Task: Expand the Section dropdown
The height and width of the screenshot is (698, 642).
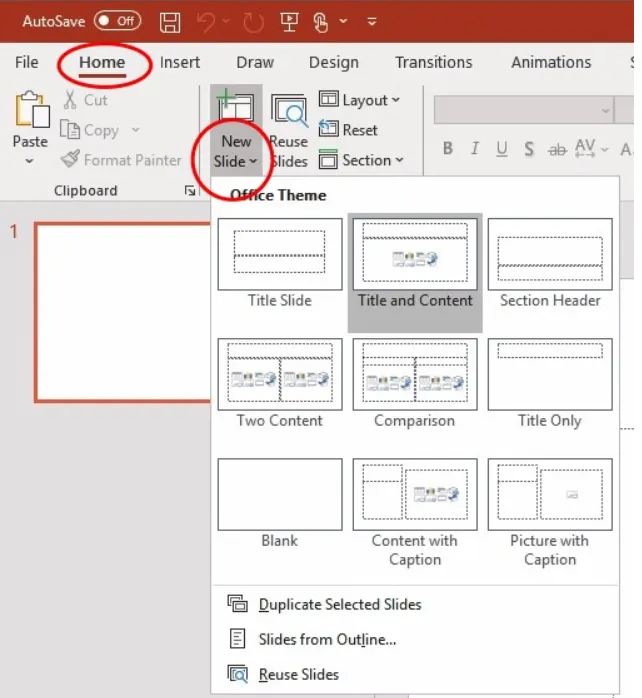Action: [x=361, y=160]
